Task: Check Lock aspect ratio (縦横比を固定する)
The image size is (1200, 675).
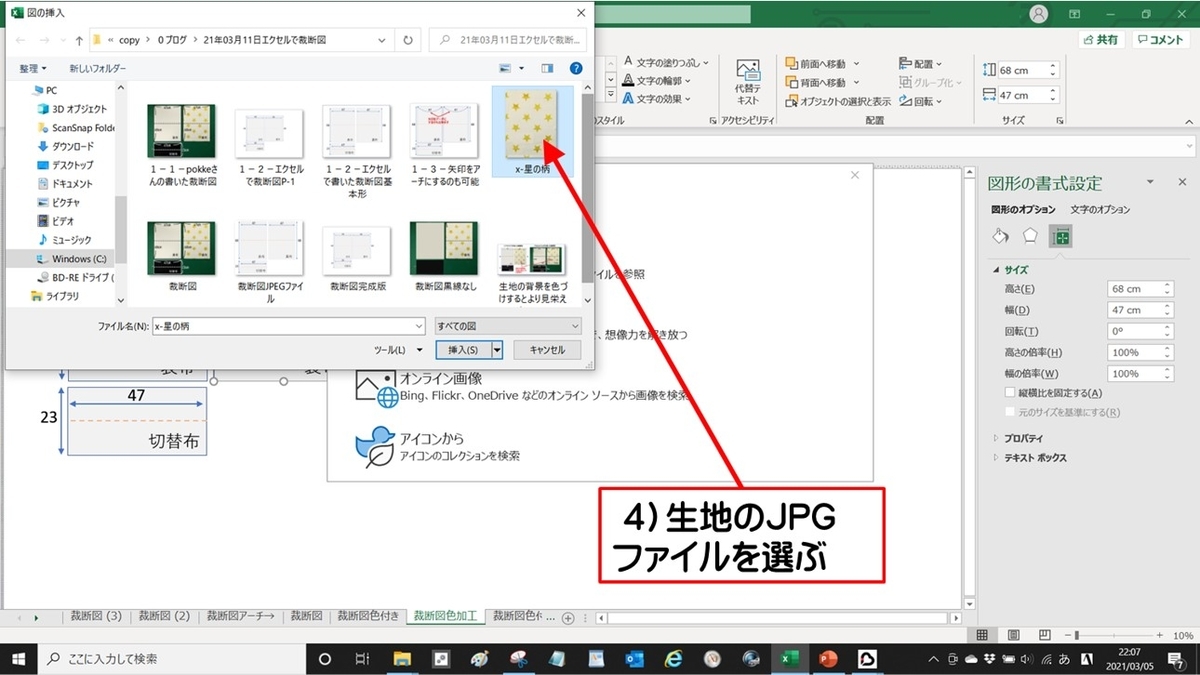Action: pyautogui.click(x=1010, y=393)
